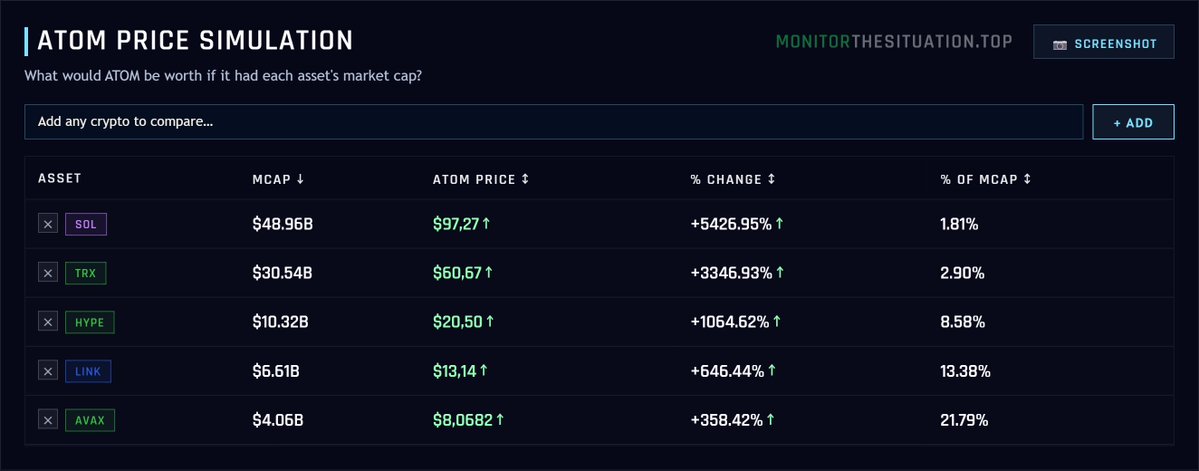1199x471 pixels.
Task: Click the $48.96B market cap value
Action: point(282,225)
